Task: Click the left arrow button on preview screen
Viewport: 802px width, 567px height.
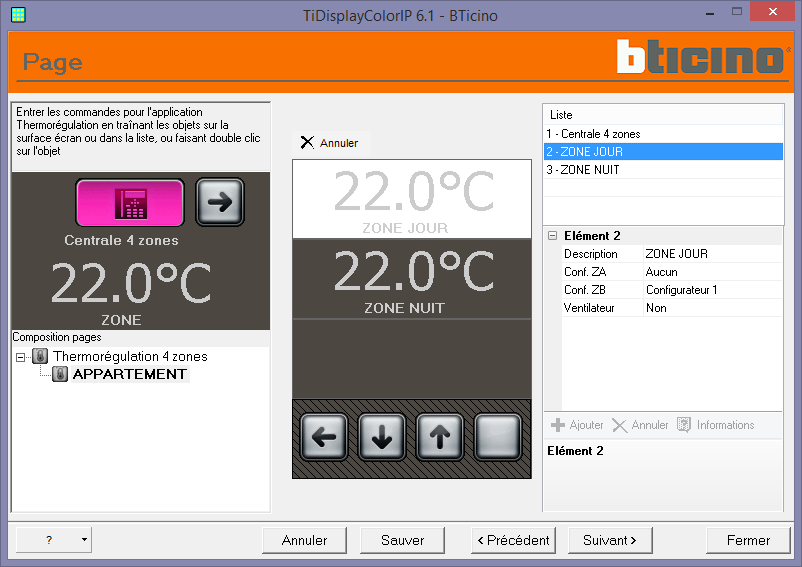Action: (x=324, y=437)
